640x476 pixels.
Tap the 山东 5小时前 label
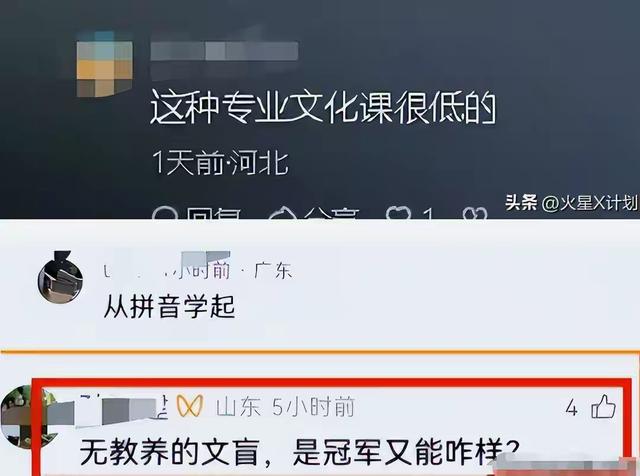click(x=285, y=407)
